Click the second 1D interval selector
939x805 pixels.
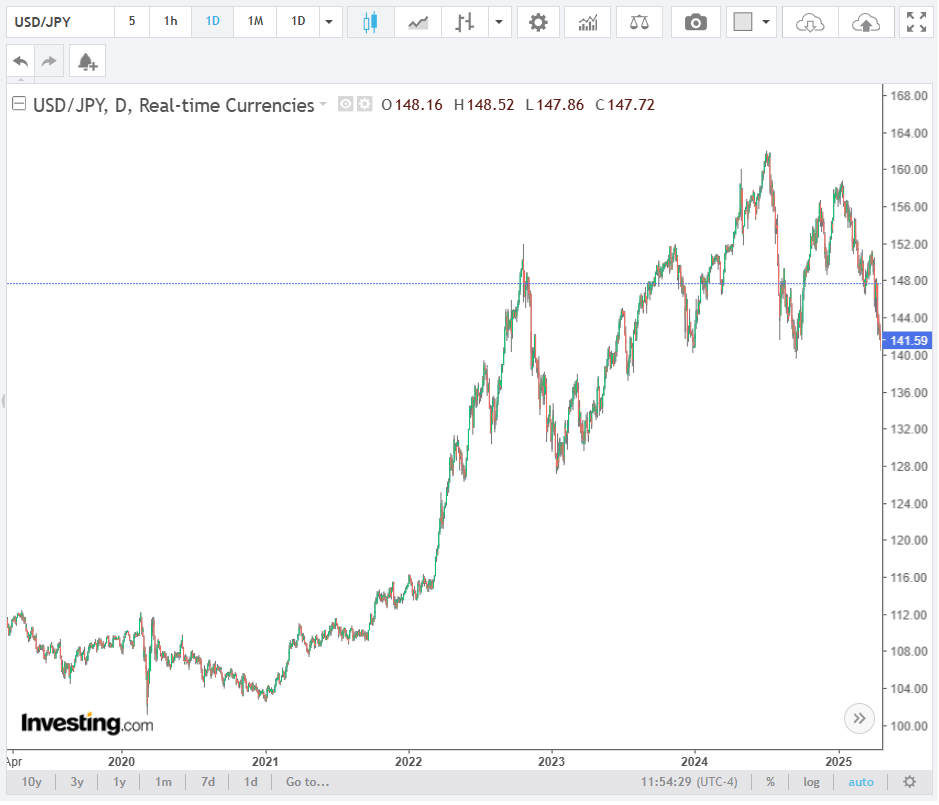tap(298, 22)
